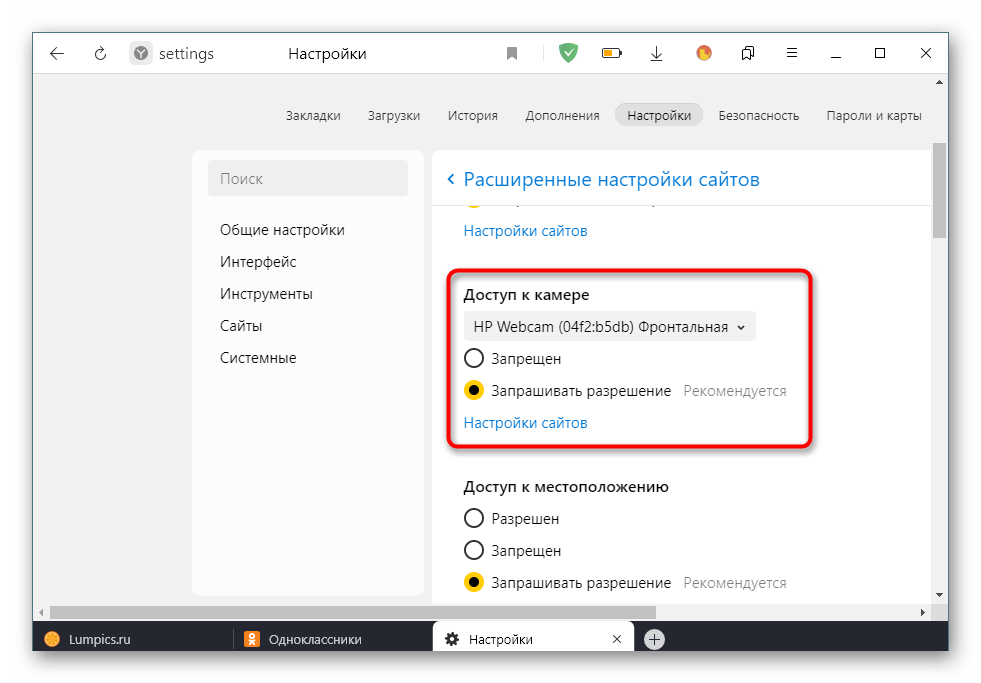Viewport: 981px width, 683px height.
Task: Select camera access 'Запрещен' radio button
Action: [x=474, y=358]
